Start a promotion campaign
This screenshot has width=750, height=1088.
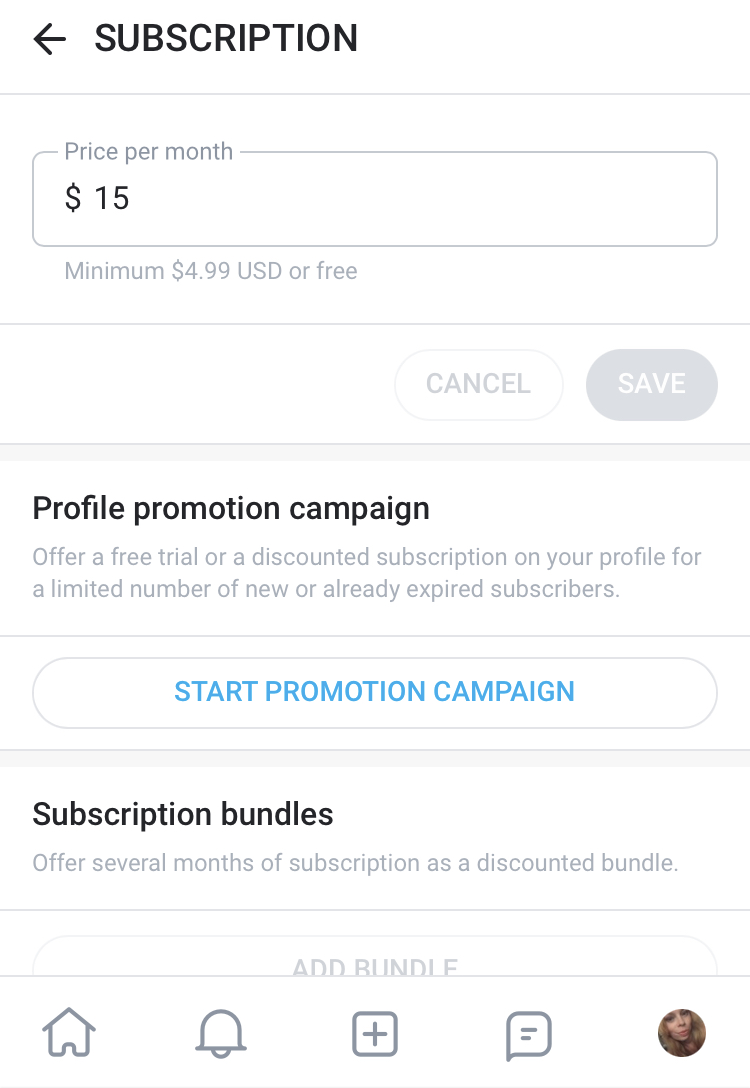point(375,692)
